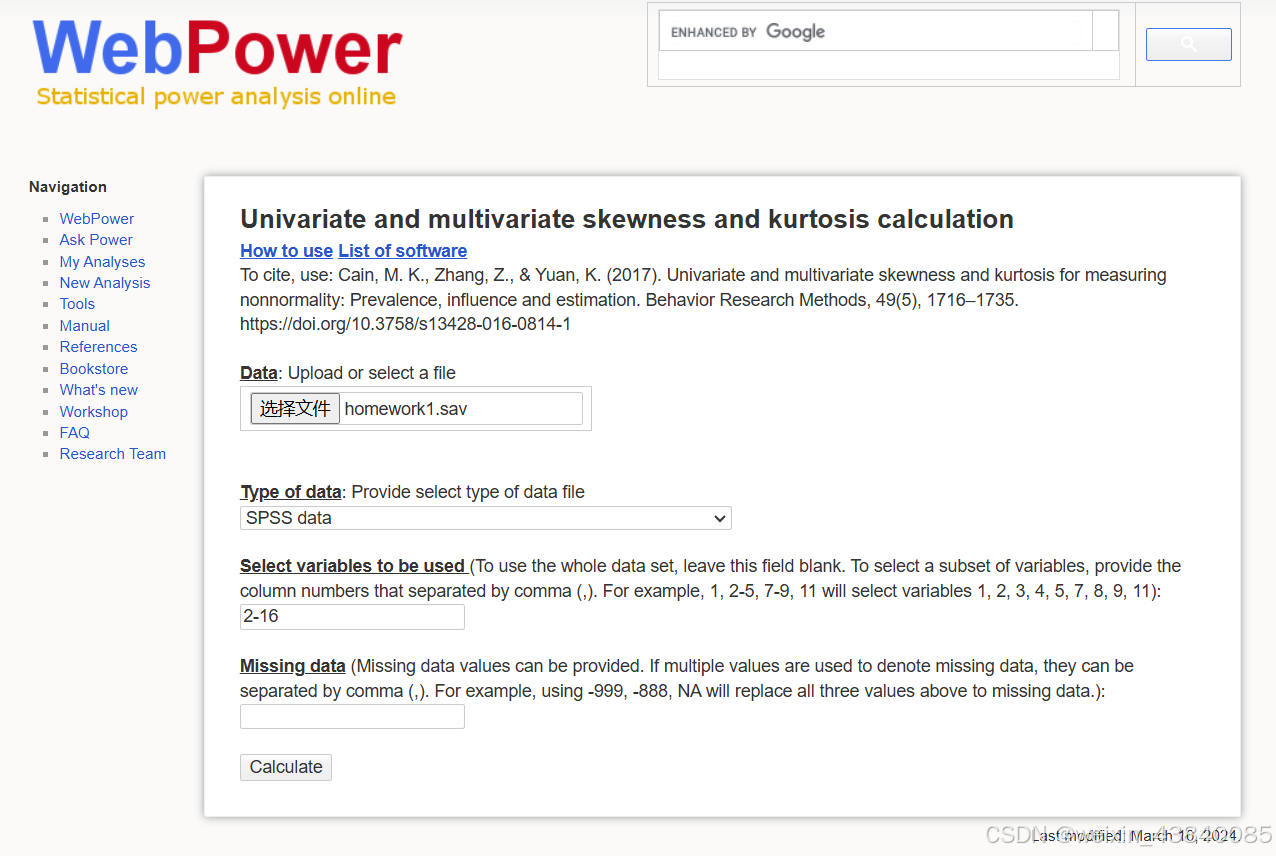The height and width of the screenshot is (856, 1276).
Task: Click the doi.org citation URL text
Action: tap(405, 325)
